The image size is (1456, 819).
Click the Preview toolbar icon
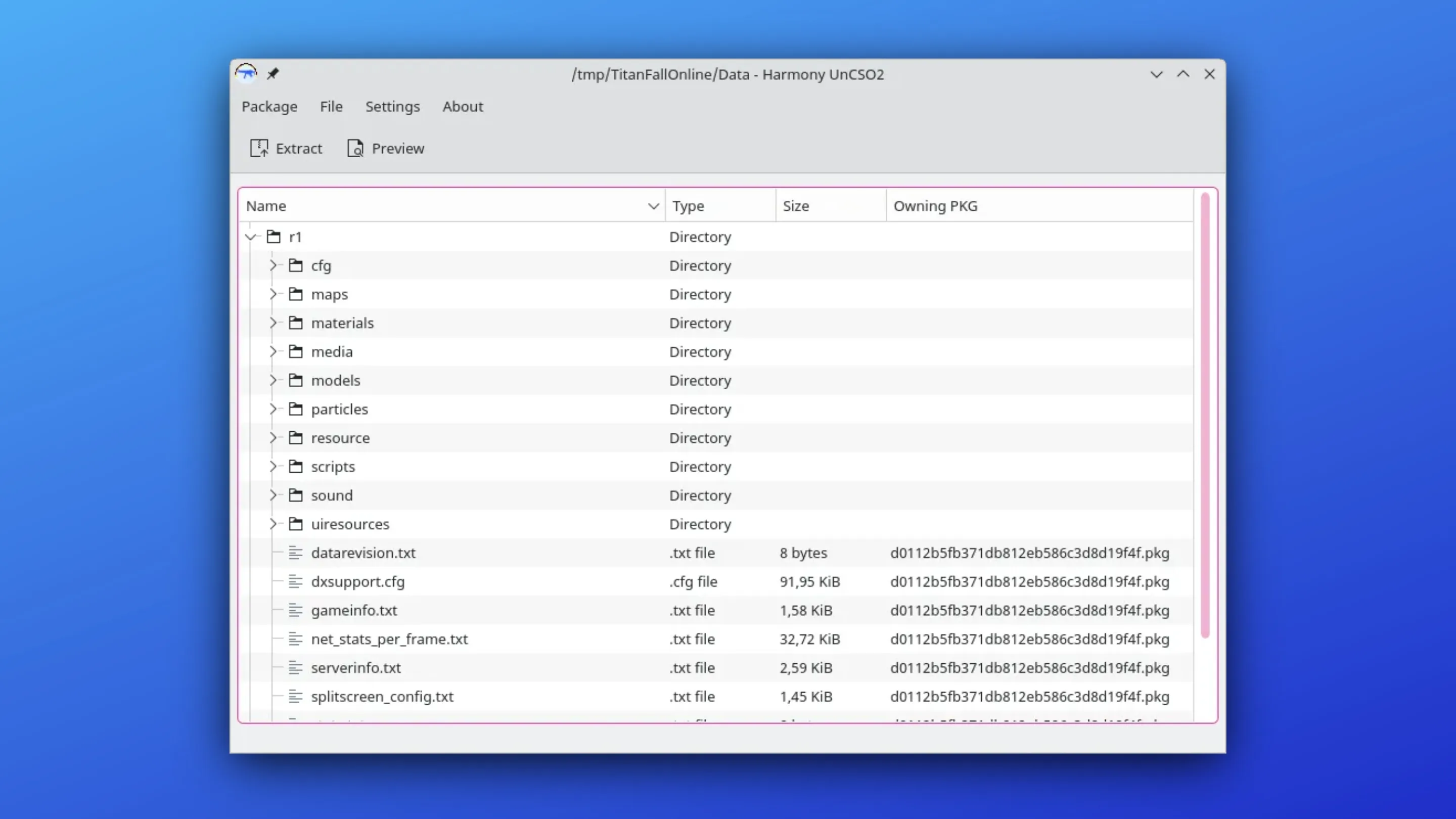(355, 148)
